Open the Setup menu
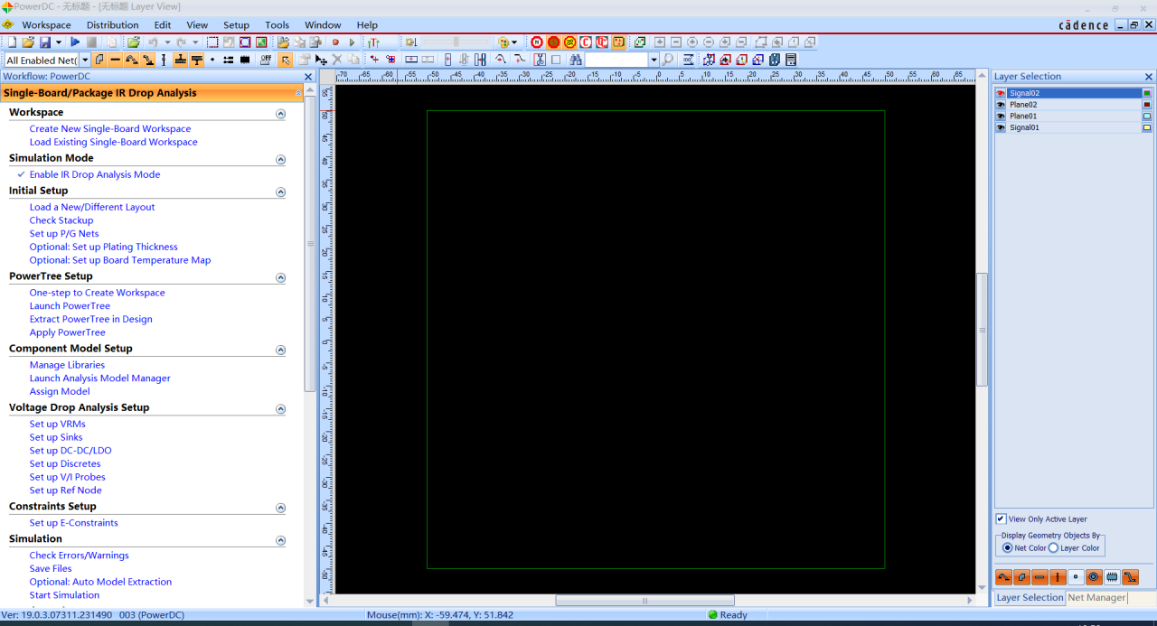The width and height of the screenshot is (1157, 626). (x=236, y=25)
